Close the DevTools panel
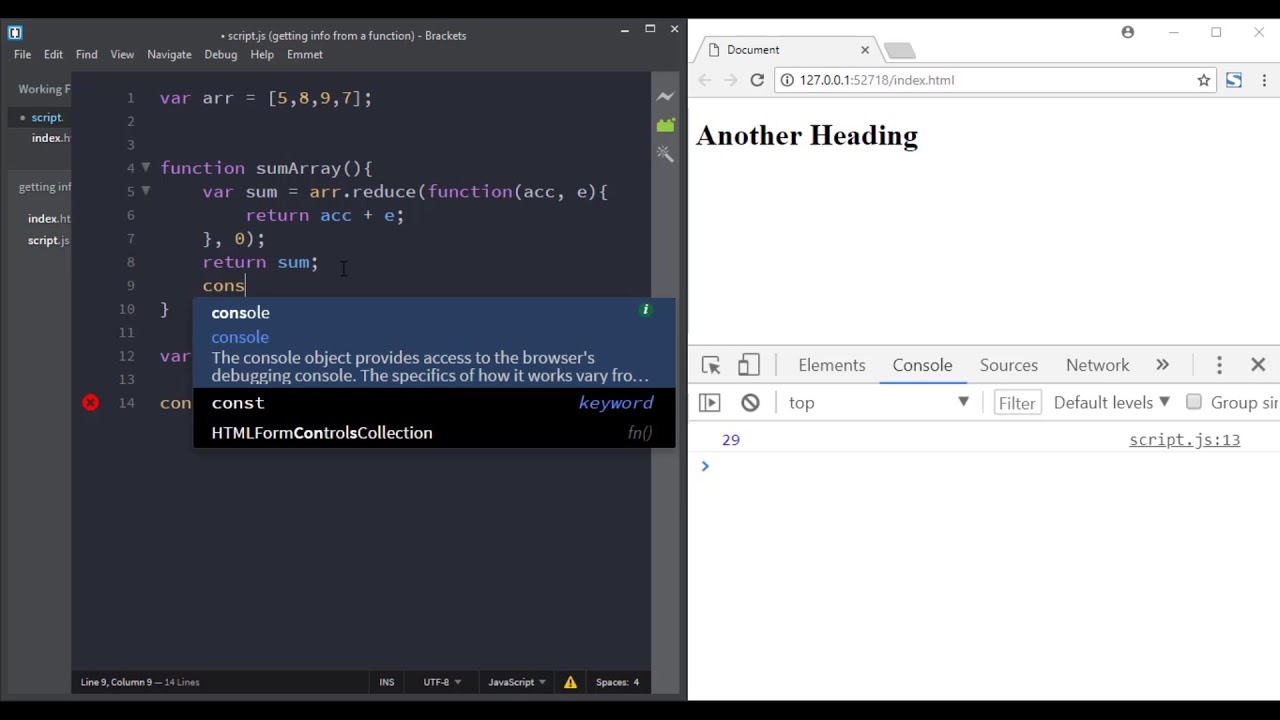This screenshot has height=720, width=1280. click(1258, 365)
